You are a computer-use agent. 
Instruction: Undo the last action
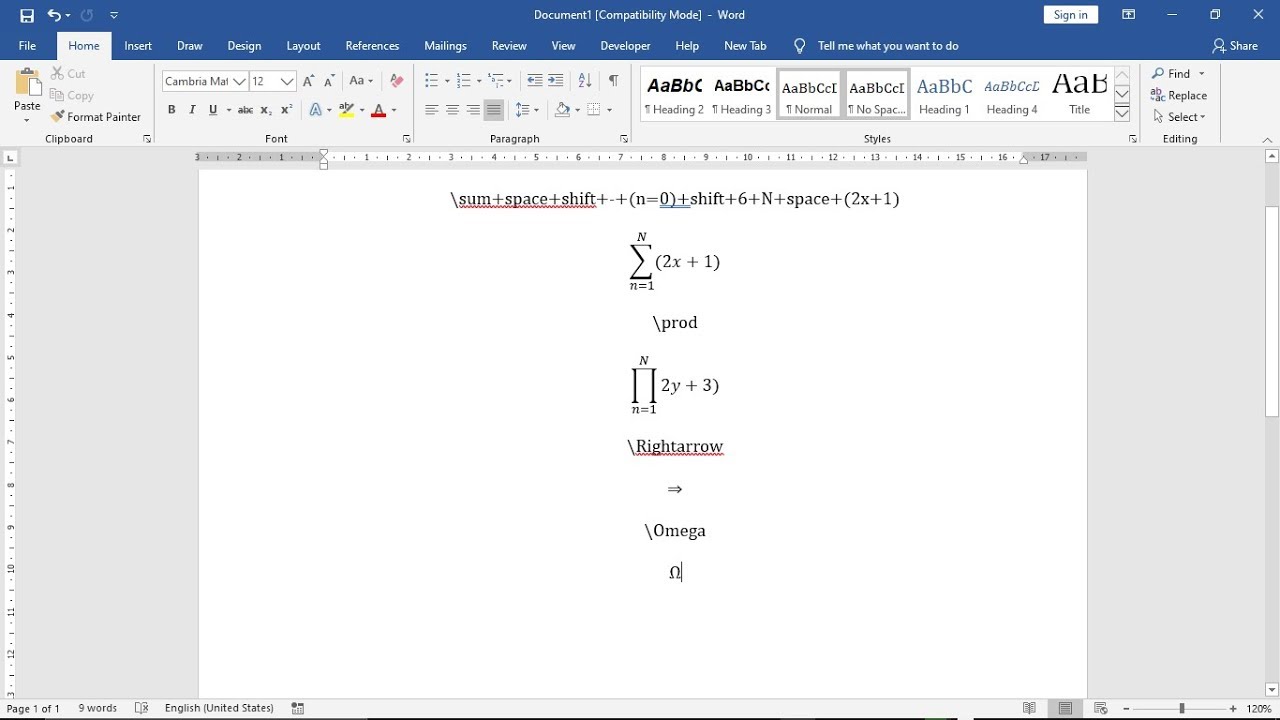coord(54,15)
